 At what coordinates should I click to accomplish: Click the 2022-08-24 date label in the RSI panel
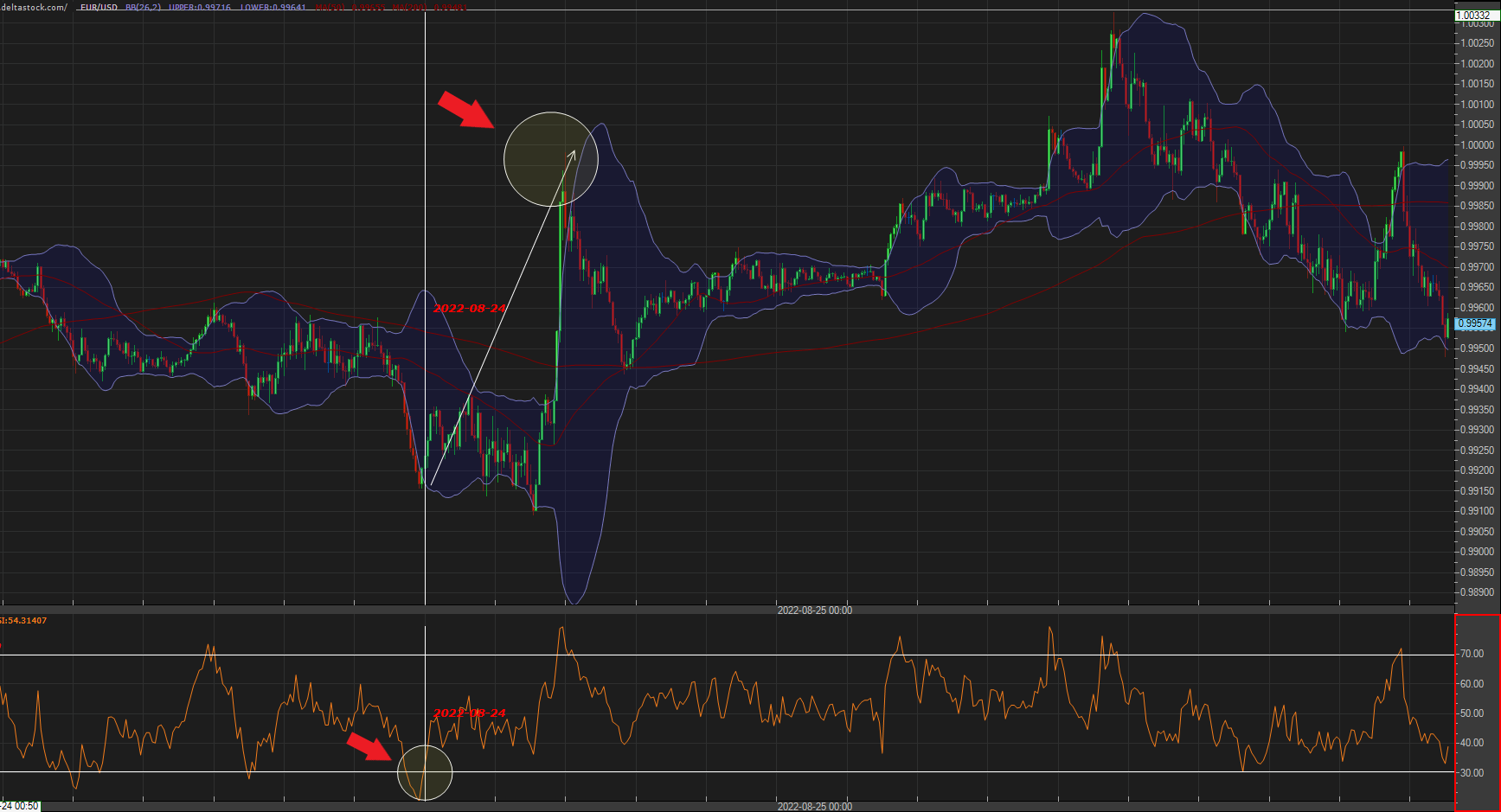pyautogui.click(x=470, y=713)
